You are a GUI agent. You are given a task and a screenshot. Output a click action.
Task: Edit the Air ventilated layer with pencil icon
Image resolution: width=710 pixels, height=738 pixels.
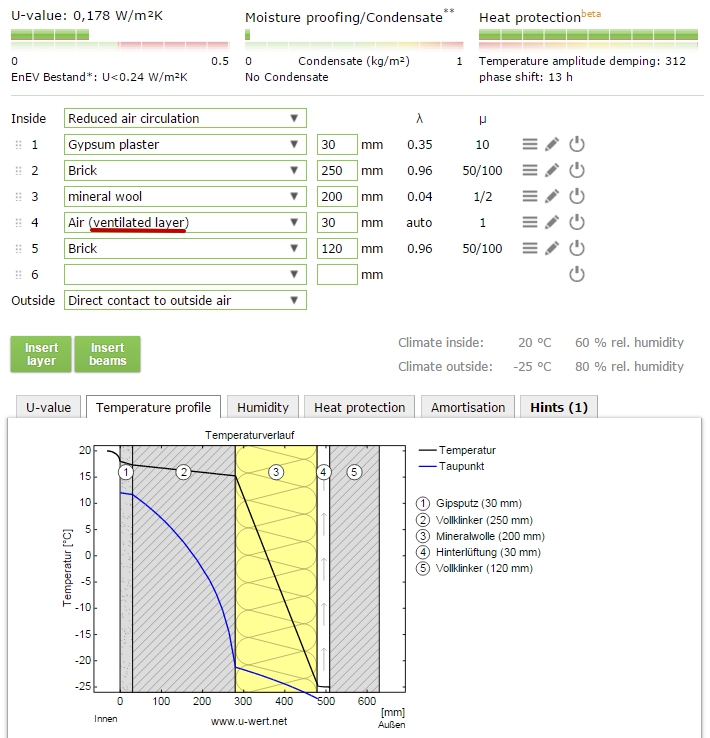(x=552, y=222)
